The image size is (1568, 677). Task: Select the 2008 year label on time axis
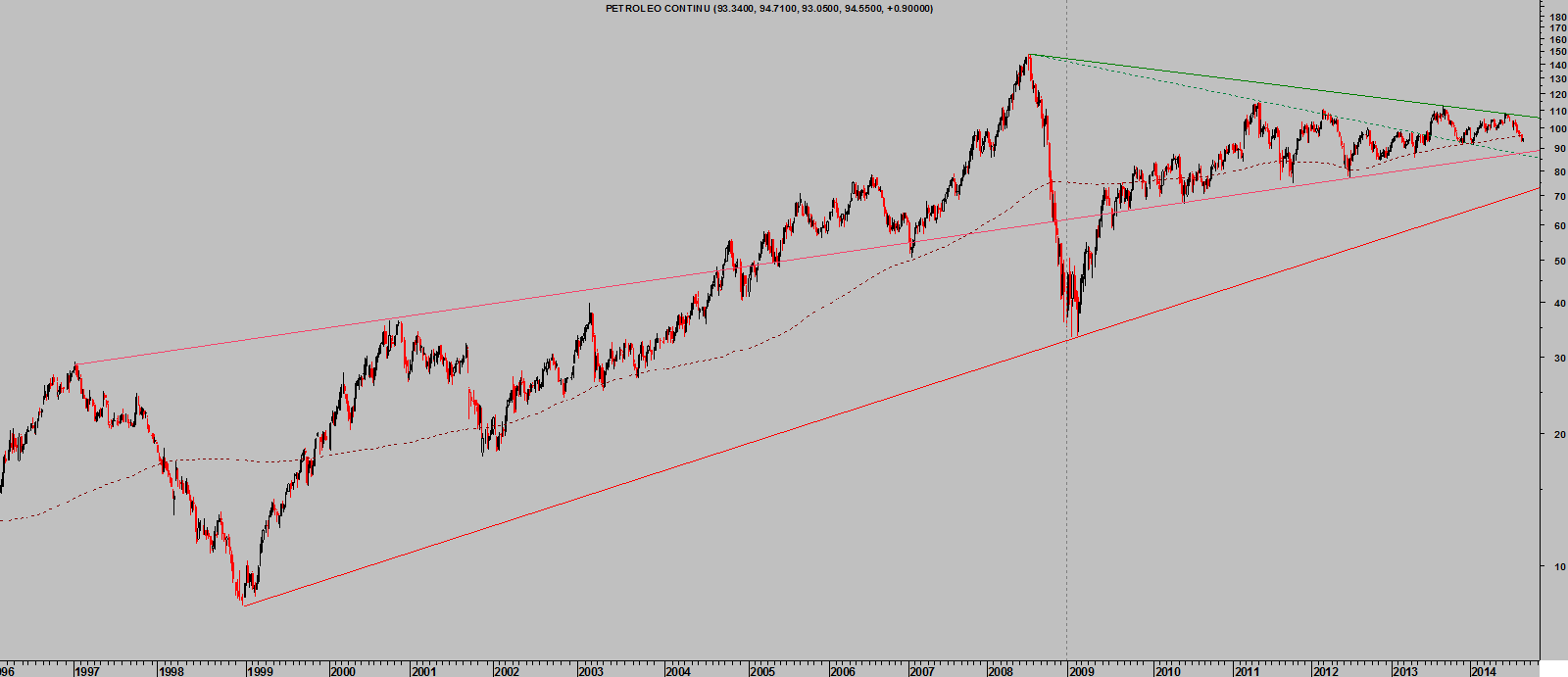[x=1001, y=671]
